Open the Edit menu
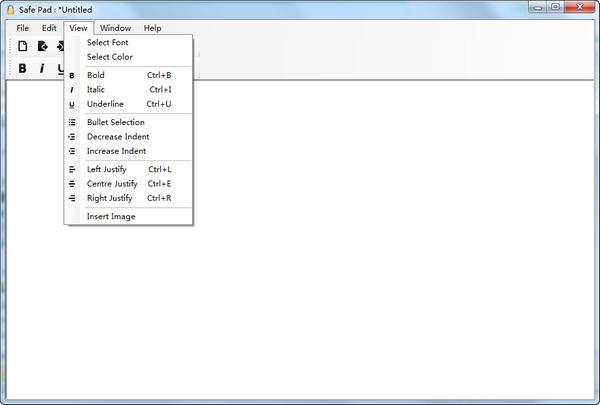Viewport: 600px width, 405px height. pyautogui.click(x=49, y=28)
